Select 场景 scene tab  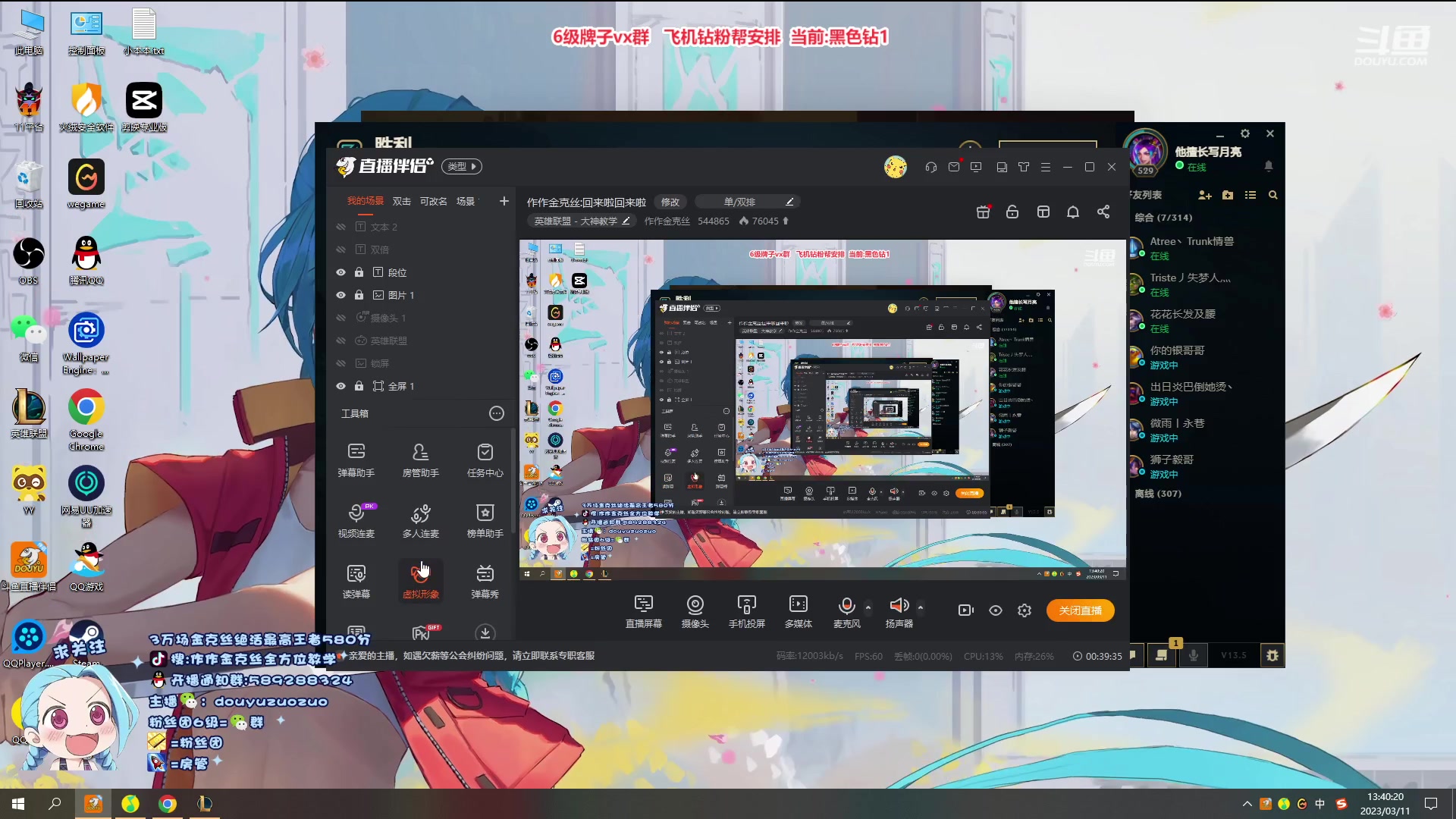tap(465, 201)
